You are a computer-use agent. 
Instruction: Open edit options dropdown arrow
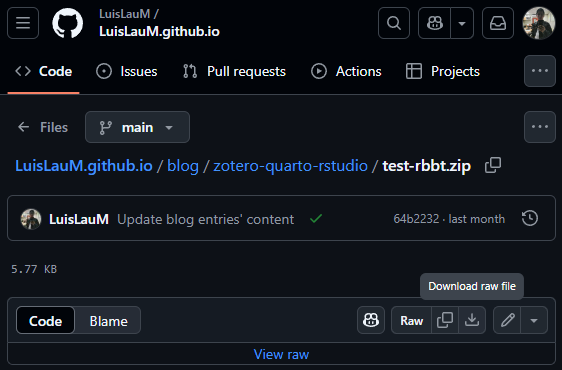click(x=534, y=320)
